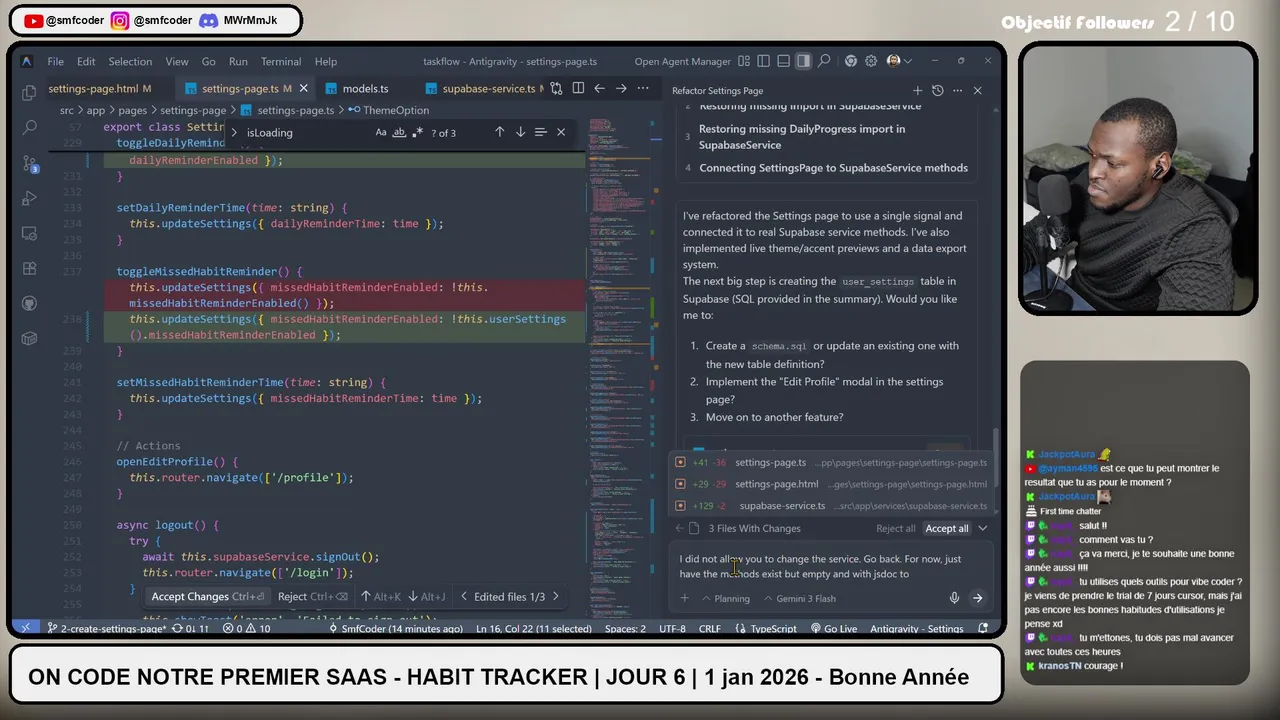
Task: Open more options in Refactor Settings panel
Action: pyautogui.click(x=957, y=90)
